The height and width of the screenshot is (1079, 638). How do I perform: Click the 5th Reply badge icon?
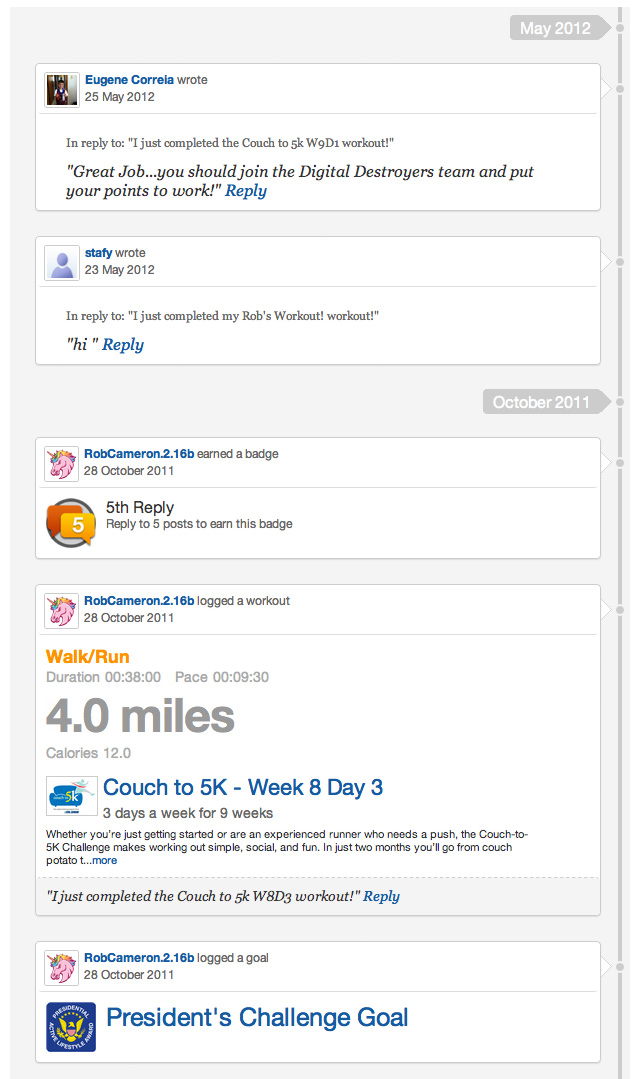coord(70,523)
